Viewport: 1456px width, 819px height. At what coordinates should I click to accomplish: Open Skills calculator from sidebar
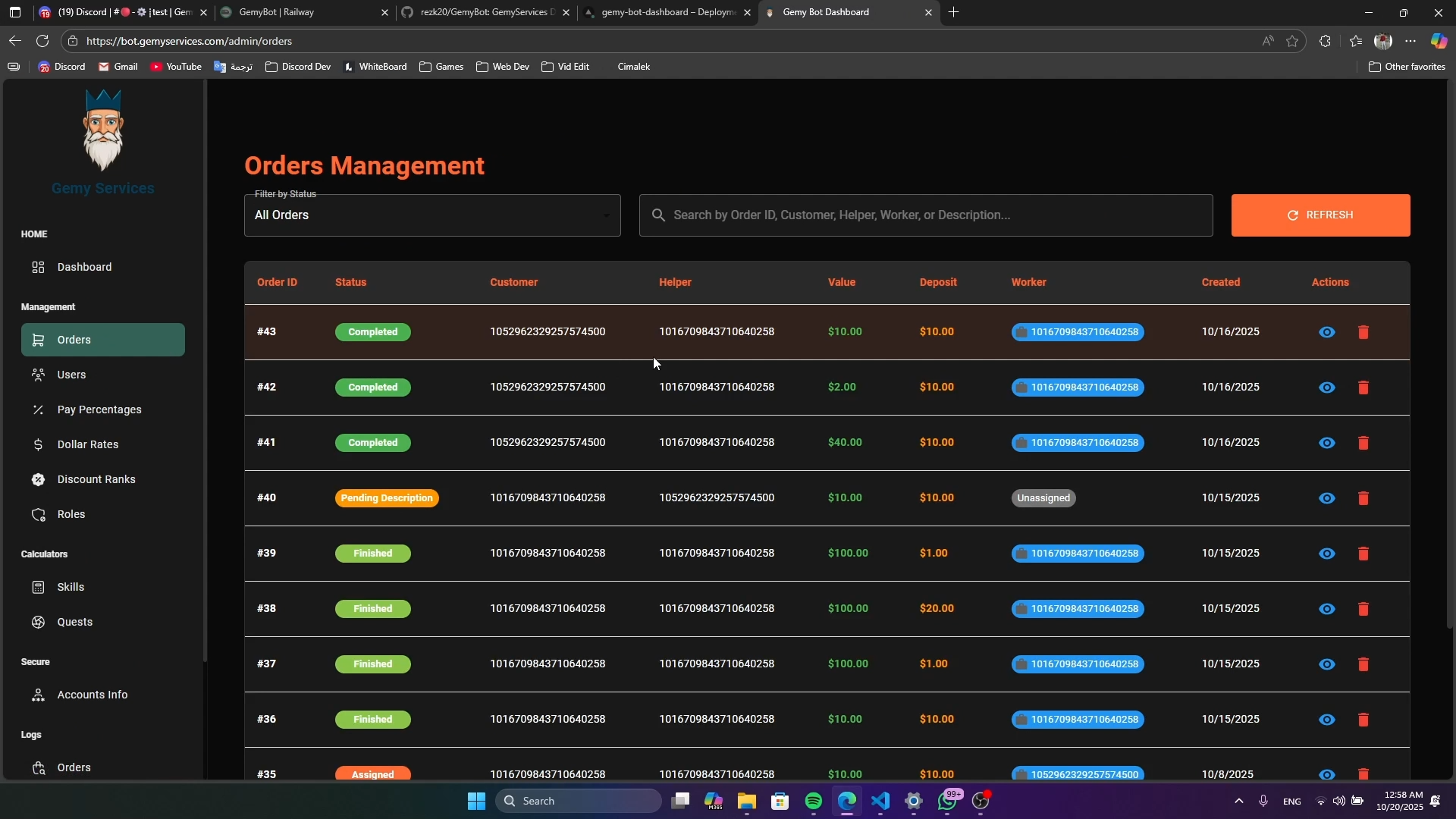pos(71,587)
